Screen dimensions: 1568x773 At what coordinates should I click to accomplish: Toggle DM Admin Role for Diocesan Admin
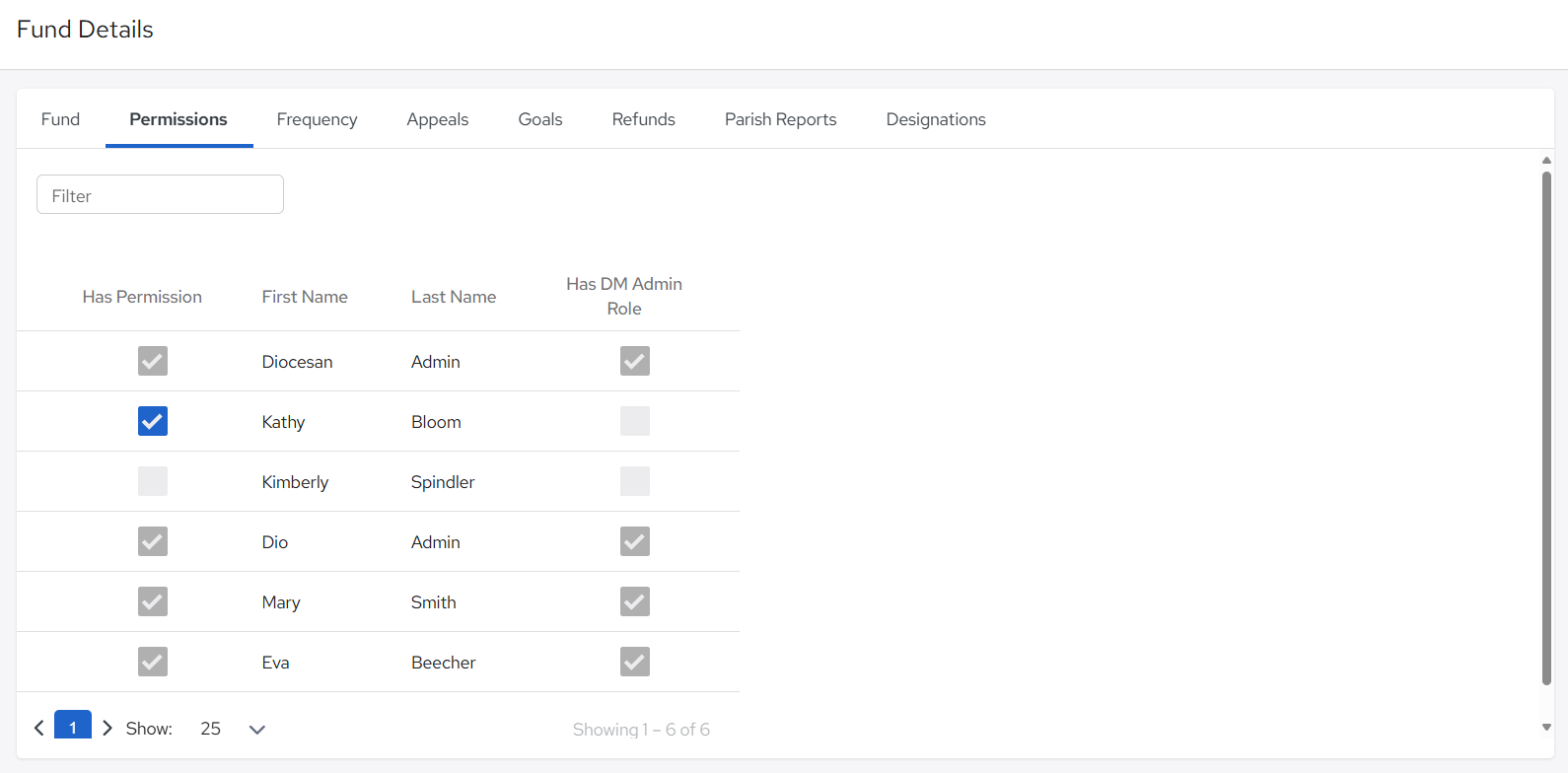(635, 361)
